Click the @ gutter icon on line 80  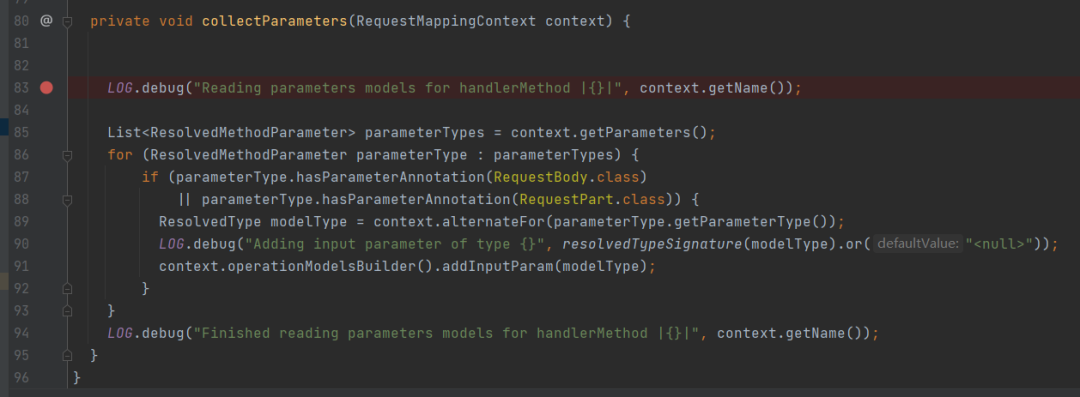[46, 21]
